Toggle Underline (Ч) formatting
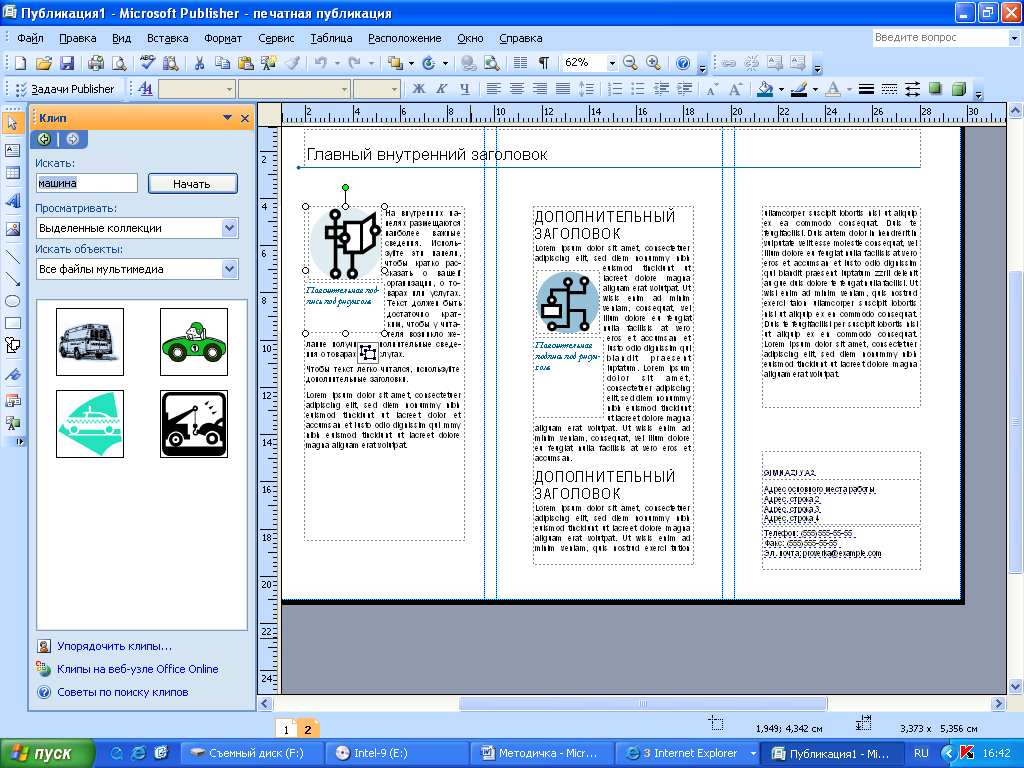Screen dimensions: 1024x768 tap(464, 89)
